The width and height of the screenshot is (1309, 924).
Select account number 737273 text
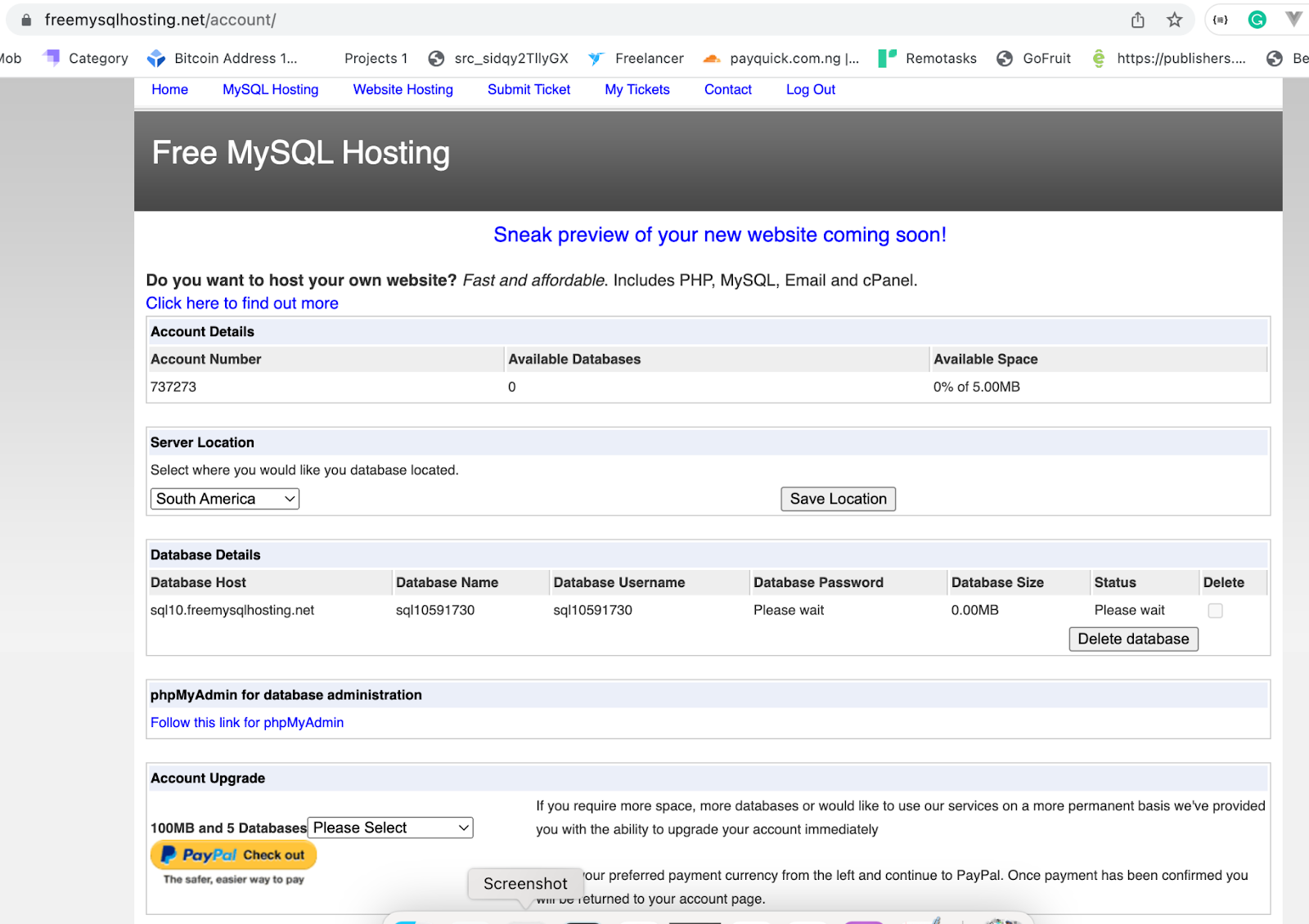[173, 387]
